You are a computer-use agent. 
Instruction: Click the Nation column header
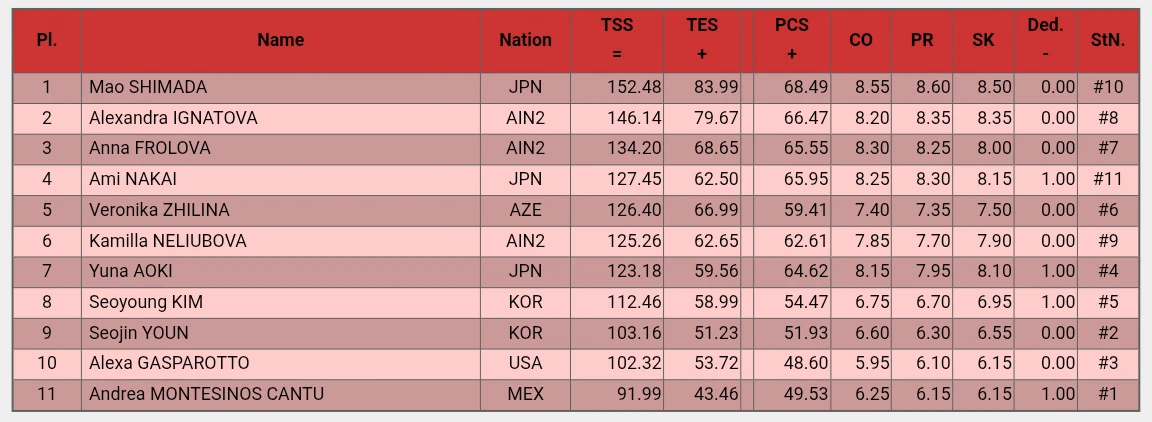pos(525,40)
